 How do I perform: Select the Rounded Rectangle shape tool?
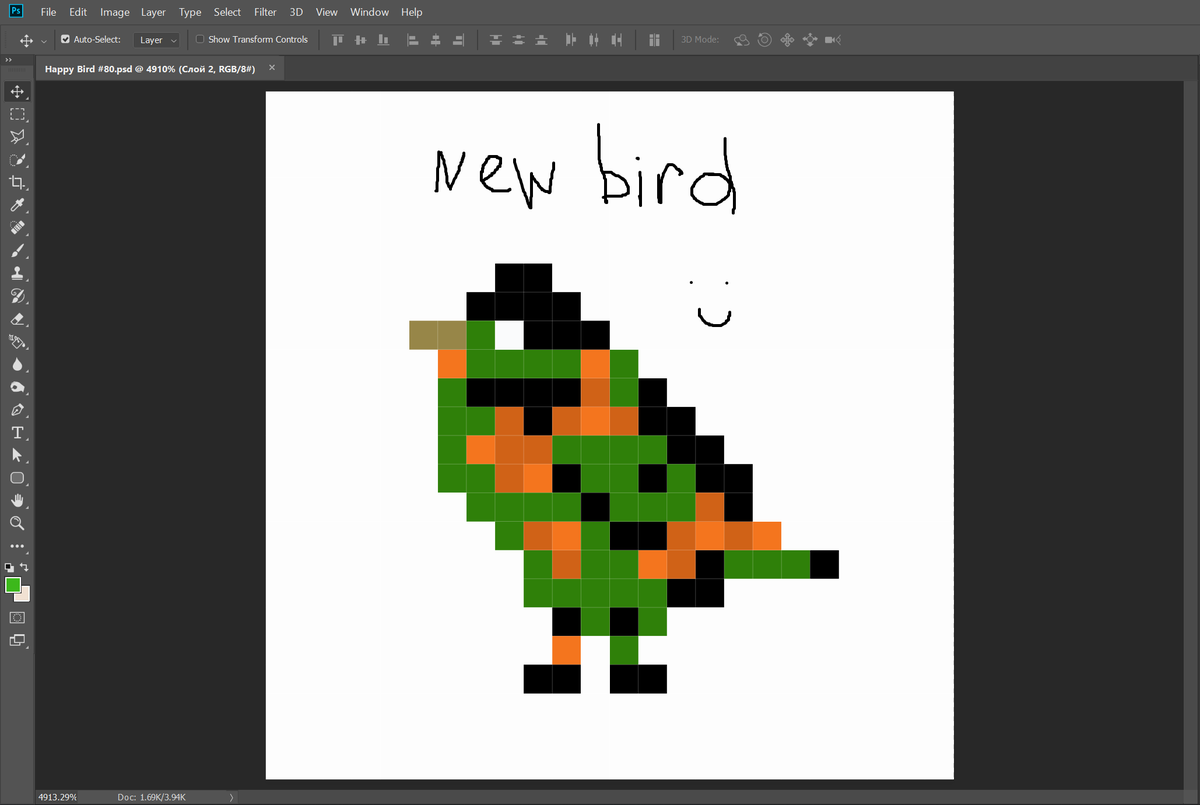pyautogui.click(x=17, y=478)
